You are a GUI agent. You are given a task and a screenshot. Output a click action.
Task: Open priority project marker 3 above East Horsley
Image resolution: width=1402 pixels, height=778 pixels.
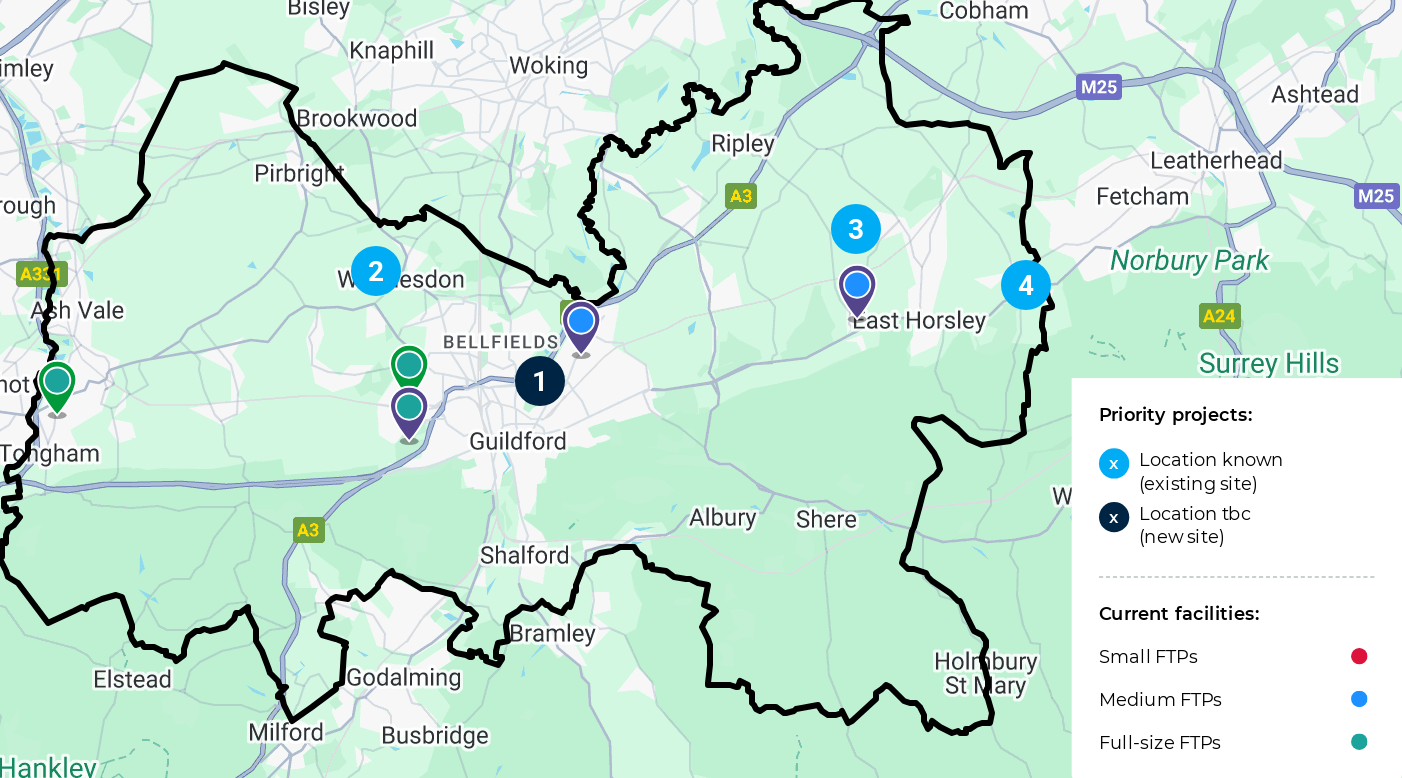pos(856,229)
